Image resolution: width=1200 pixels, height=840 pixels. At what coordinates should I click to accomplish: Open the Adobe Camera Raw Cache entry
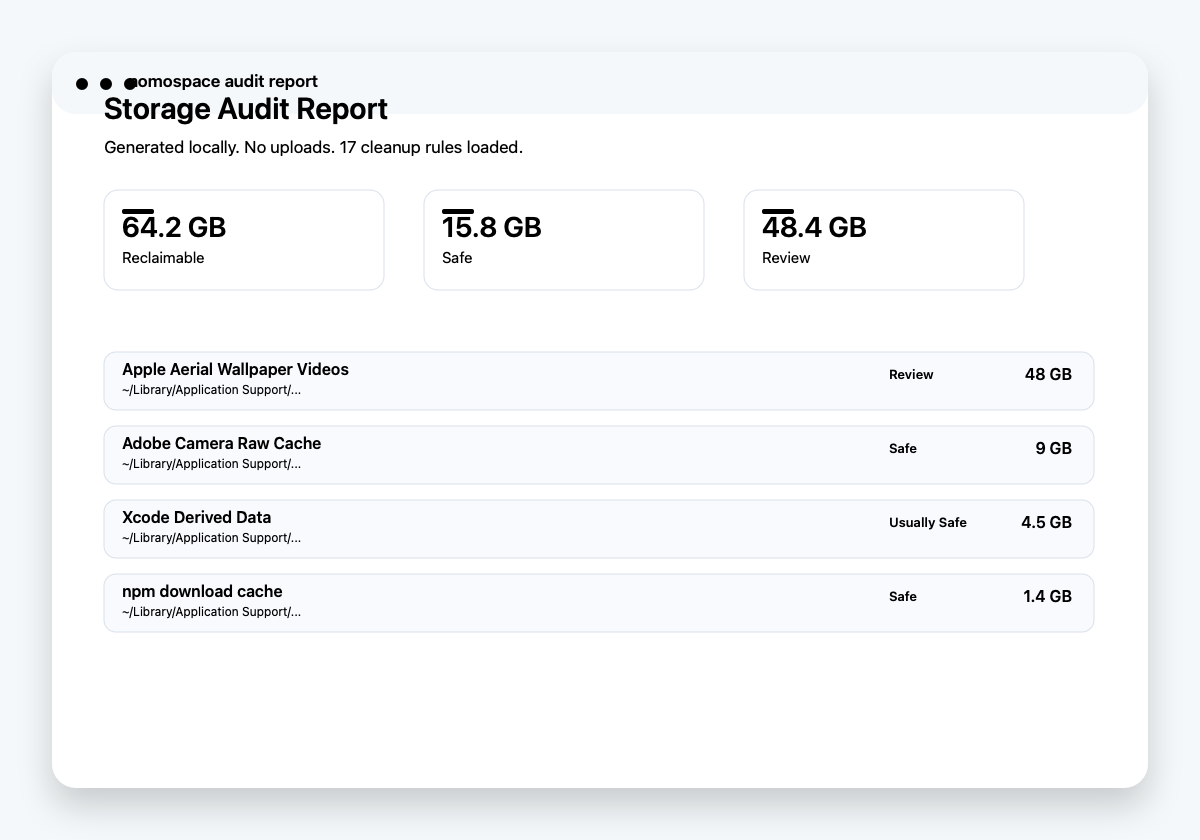[599, 455]
